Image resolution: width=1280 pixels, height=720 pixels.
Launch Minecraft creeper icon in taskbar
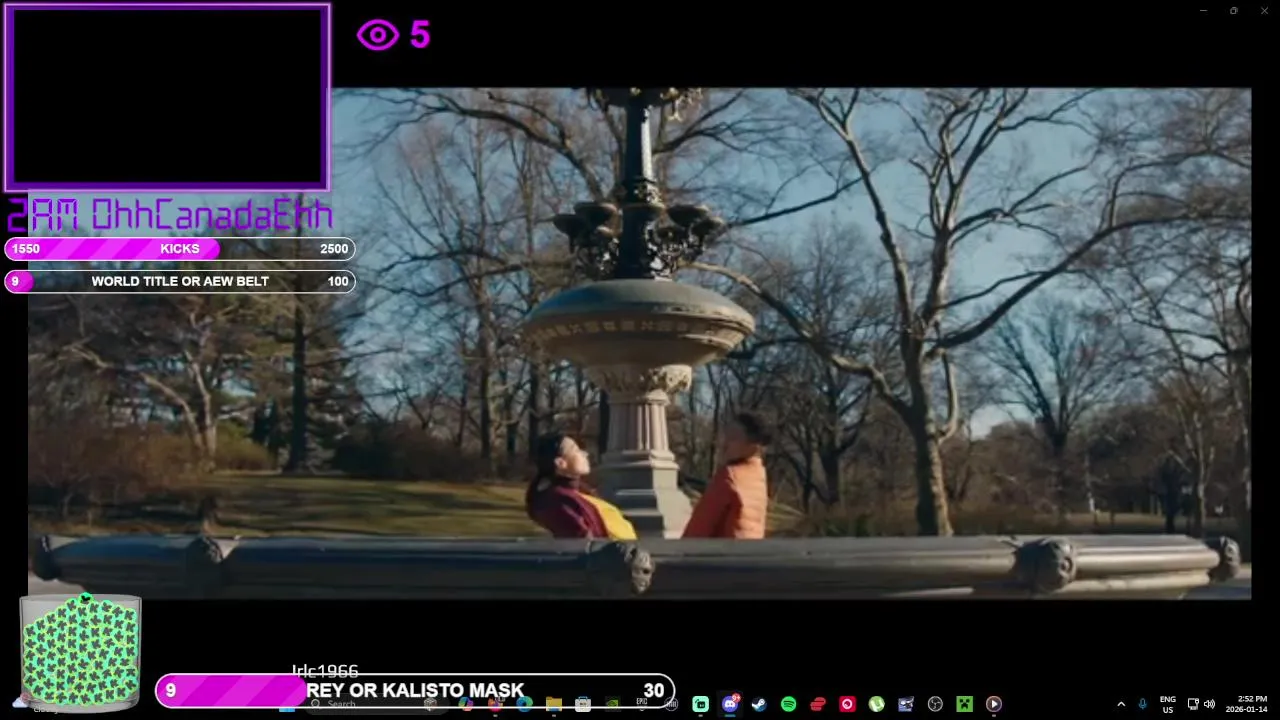pyautogui.click(x=964, y=704)
